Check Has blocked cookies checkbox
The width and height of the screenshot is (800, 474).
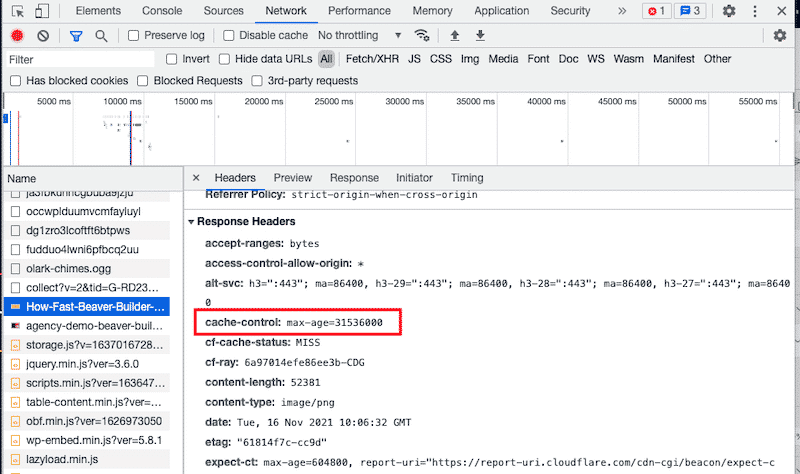point(16,81)
